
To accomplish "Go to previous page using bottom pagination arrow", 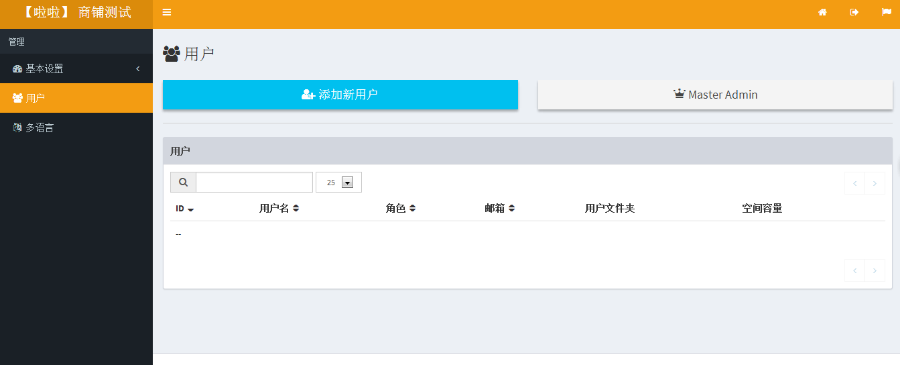I will (854, 270).
